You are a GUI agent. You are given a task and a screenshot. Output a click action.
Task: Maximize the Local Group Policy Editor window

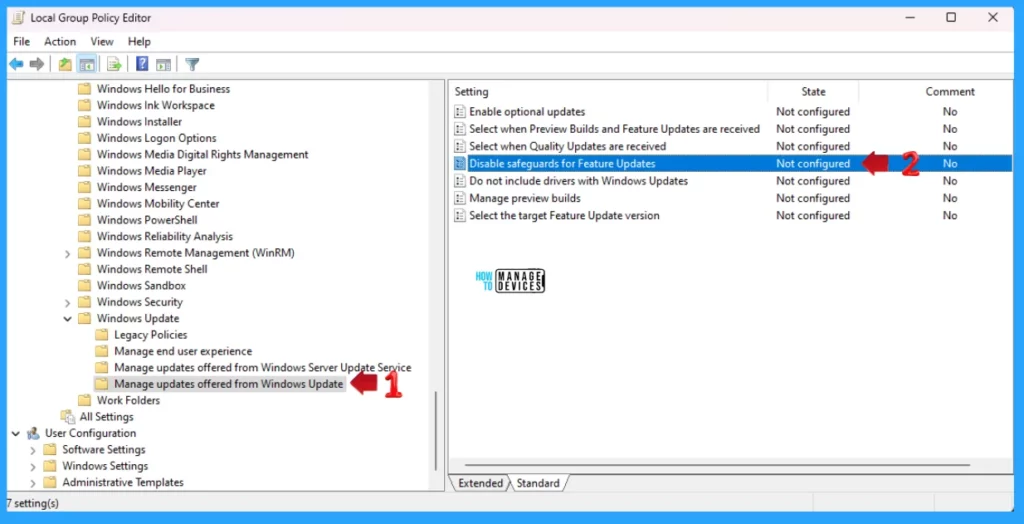951,18
